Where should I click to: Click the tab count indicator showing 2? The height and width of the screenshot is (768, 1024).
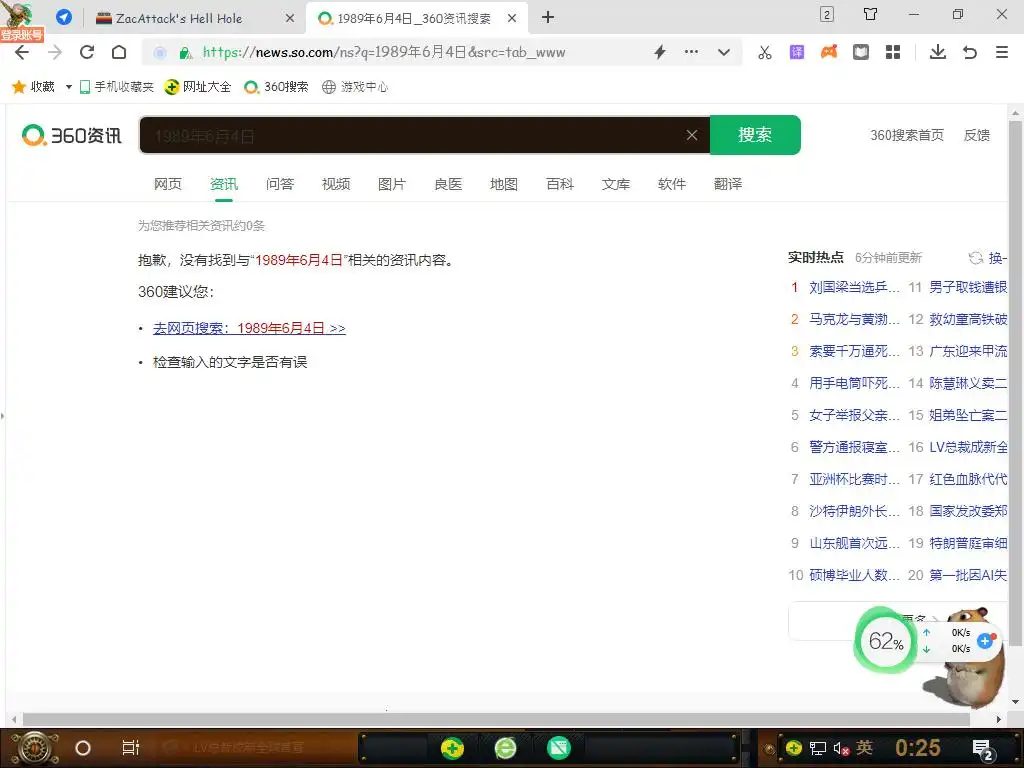click(827, 14)
